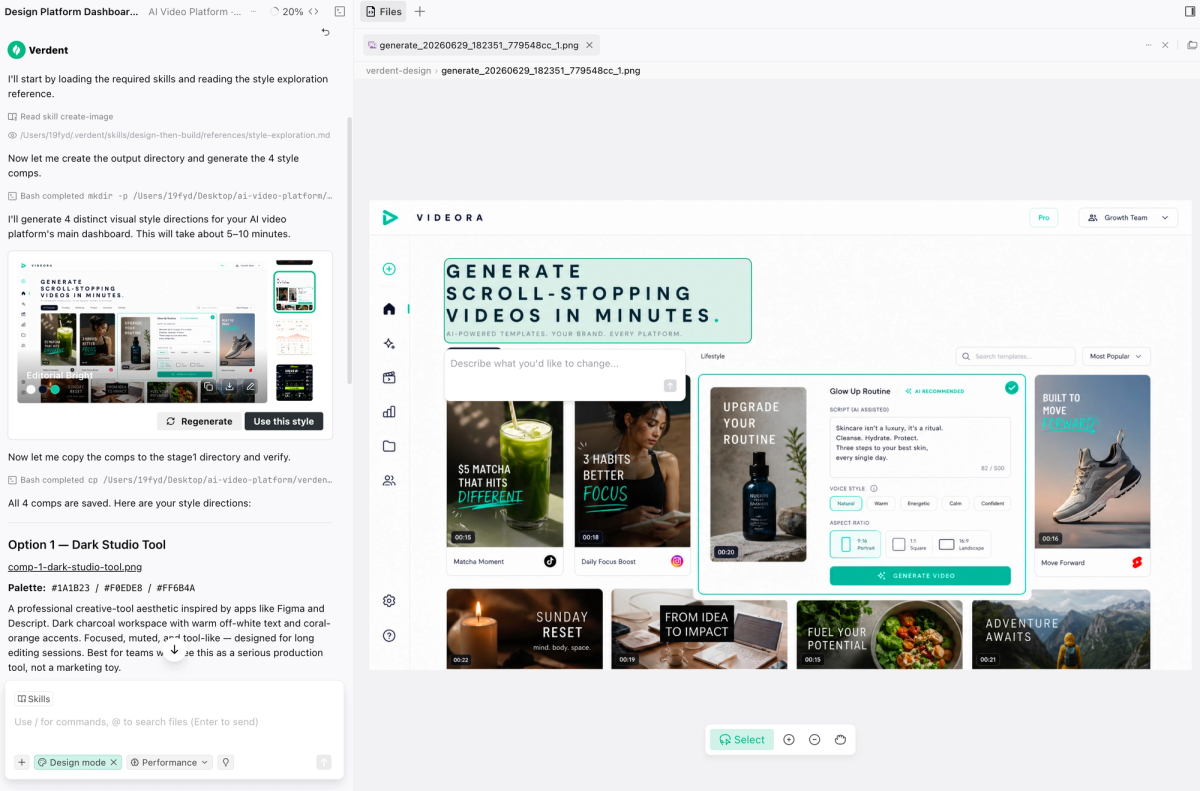The image size is (1200, 791).
Task: Open the Growth Team dropdown
Action: 1128,217
